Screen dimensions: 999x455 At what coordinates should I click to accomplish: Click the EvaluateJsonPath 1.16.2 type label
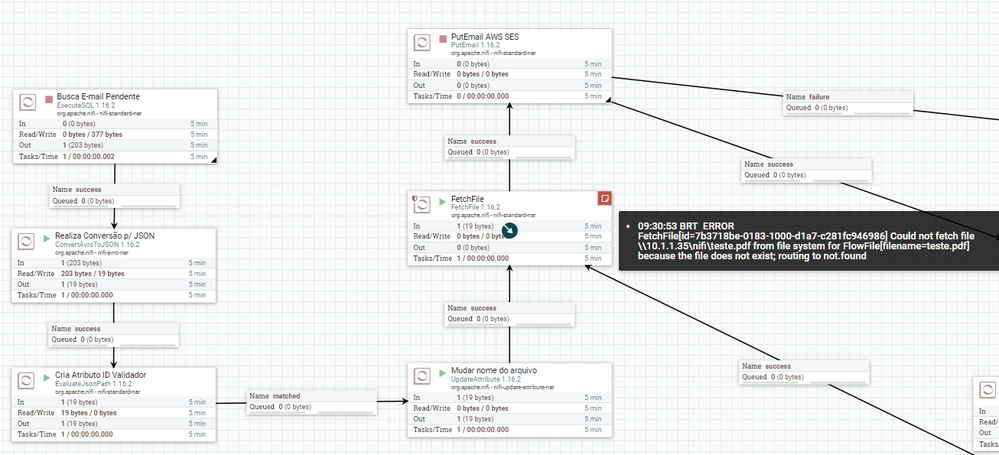pos(94,384)
